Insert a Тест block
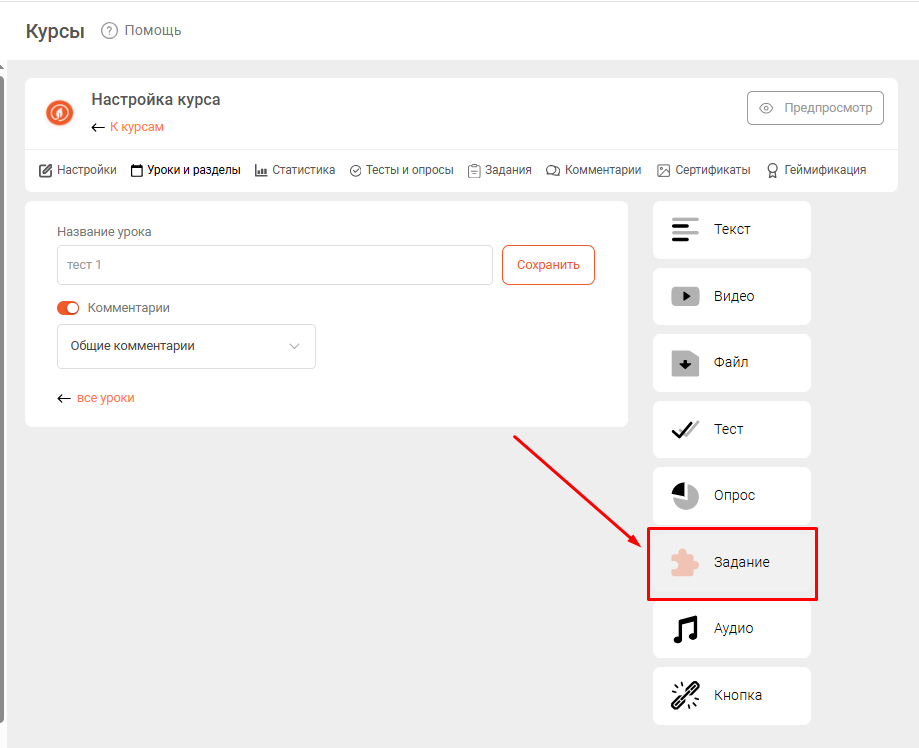Image resolution: width=919 pixels, height=748 pixels. 731,429
